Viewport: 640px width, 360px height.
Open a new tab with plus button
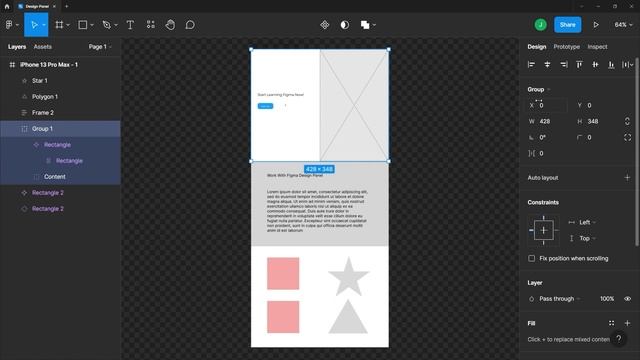pos(67,7)
